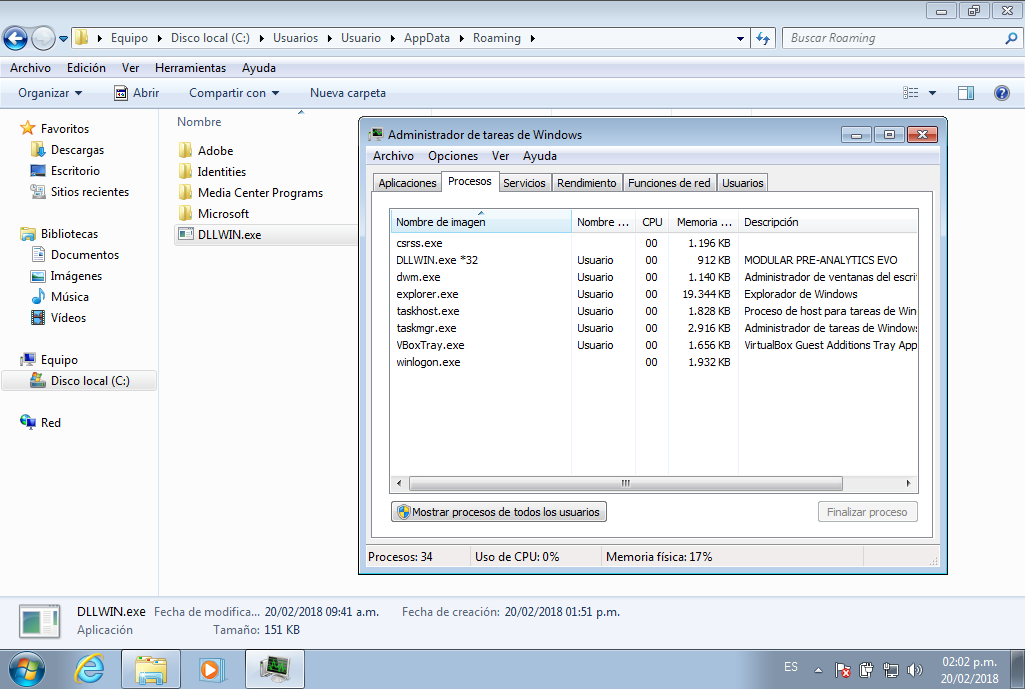
Task: Select Red network in navigation pane
Action: pyautogui.click(x=41, y=422)
